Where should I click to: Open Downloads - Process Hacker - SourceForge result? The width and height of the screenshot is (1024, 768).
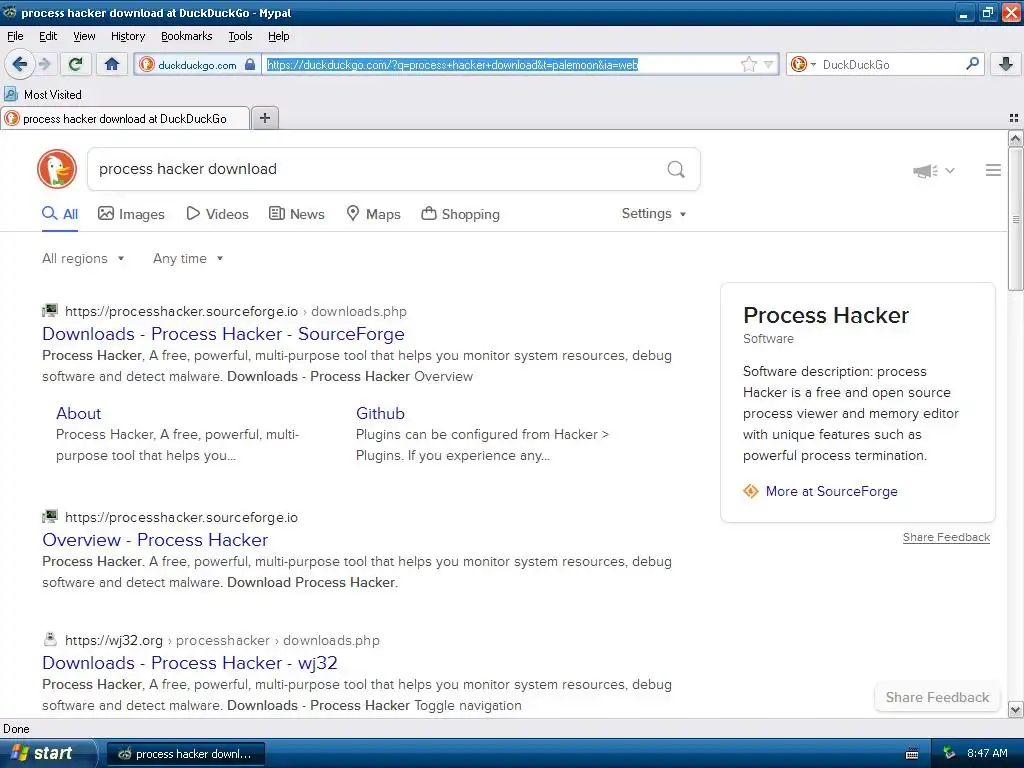tap(223, 334)
